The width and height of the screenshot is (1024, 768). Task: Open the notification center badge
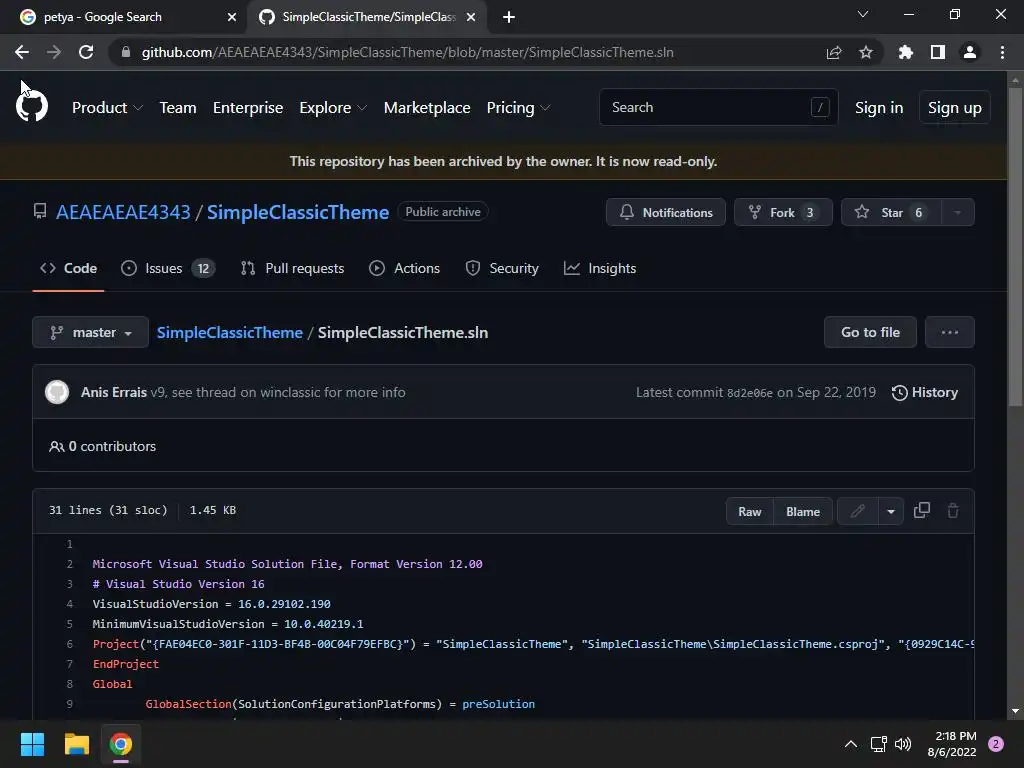(996, 744)
